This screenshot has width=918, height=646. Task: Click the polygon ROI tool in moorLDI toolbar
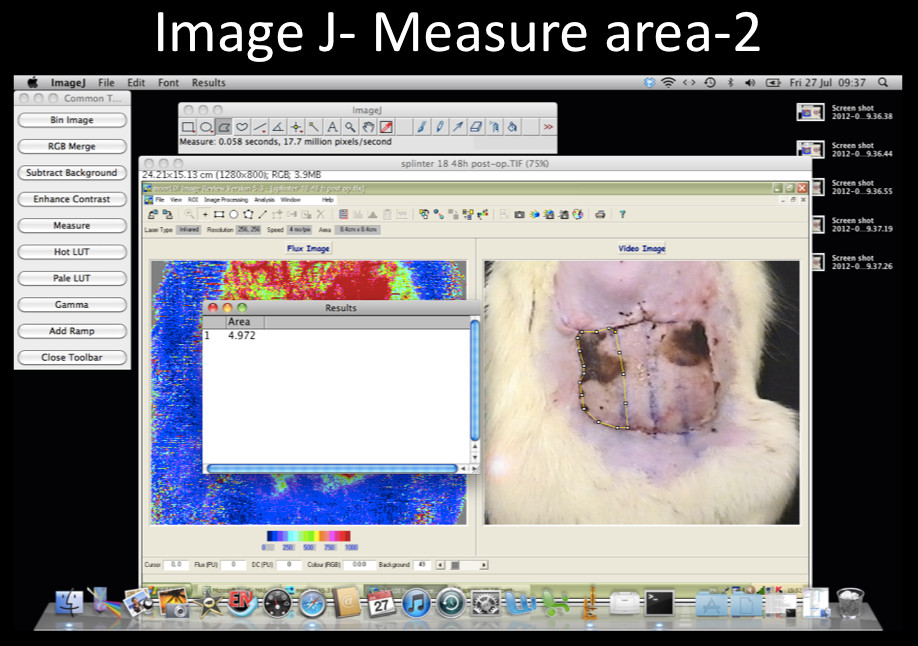pyautogui.click(x=248, y=214)
